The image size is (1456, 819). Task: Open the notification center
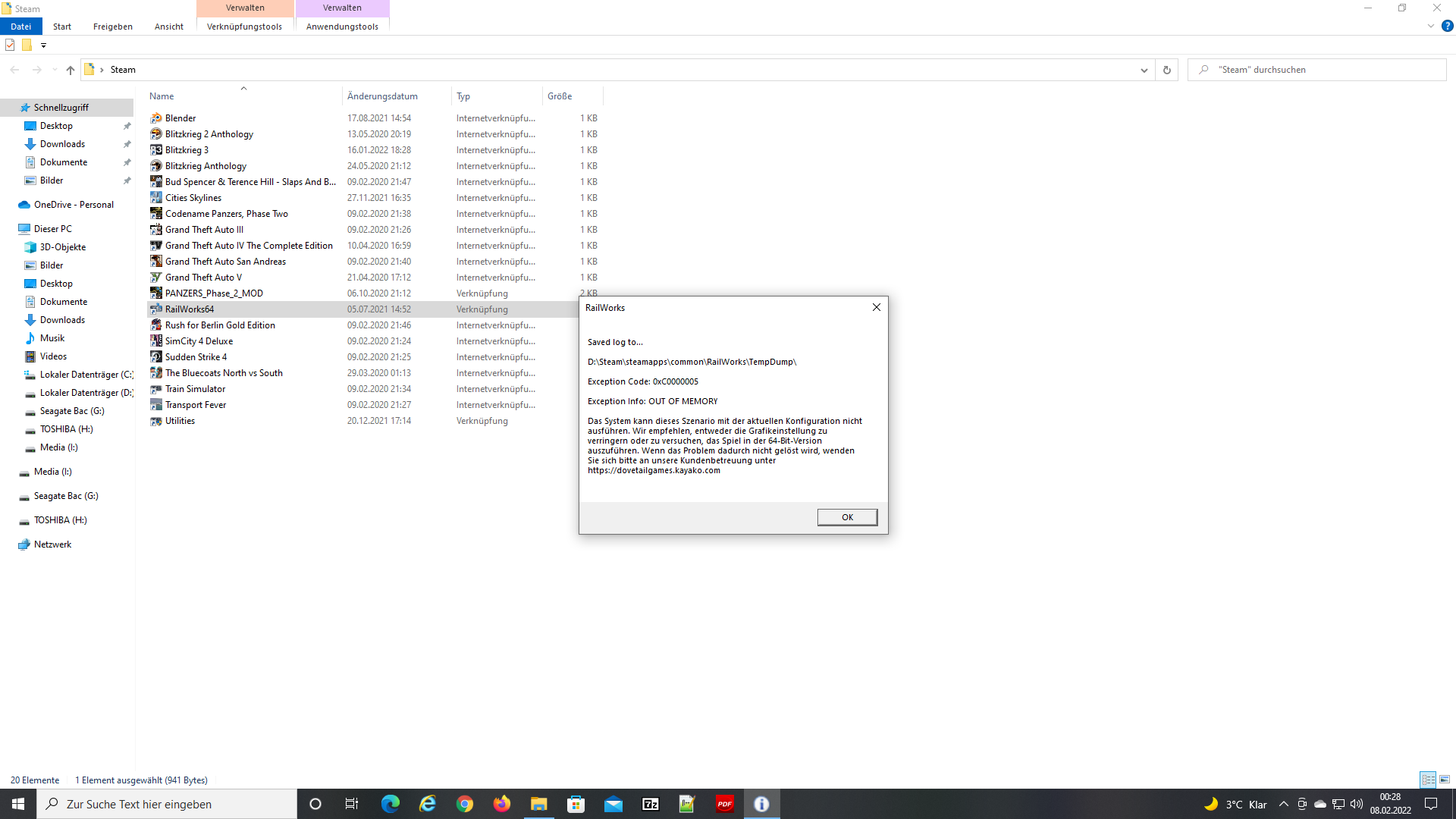[x=1431, y=804]
